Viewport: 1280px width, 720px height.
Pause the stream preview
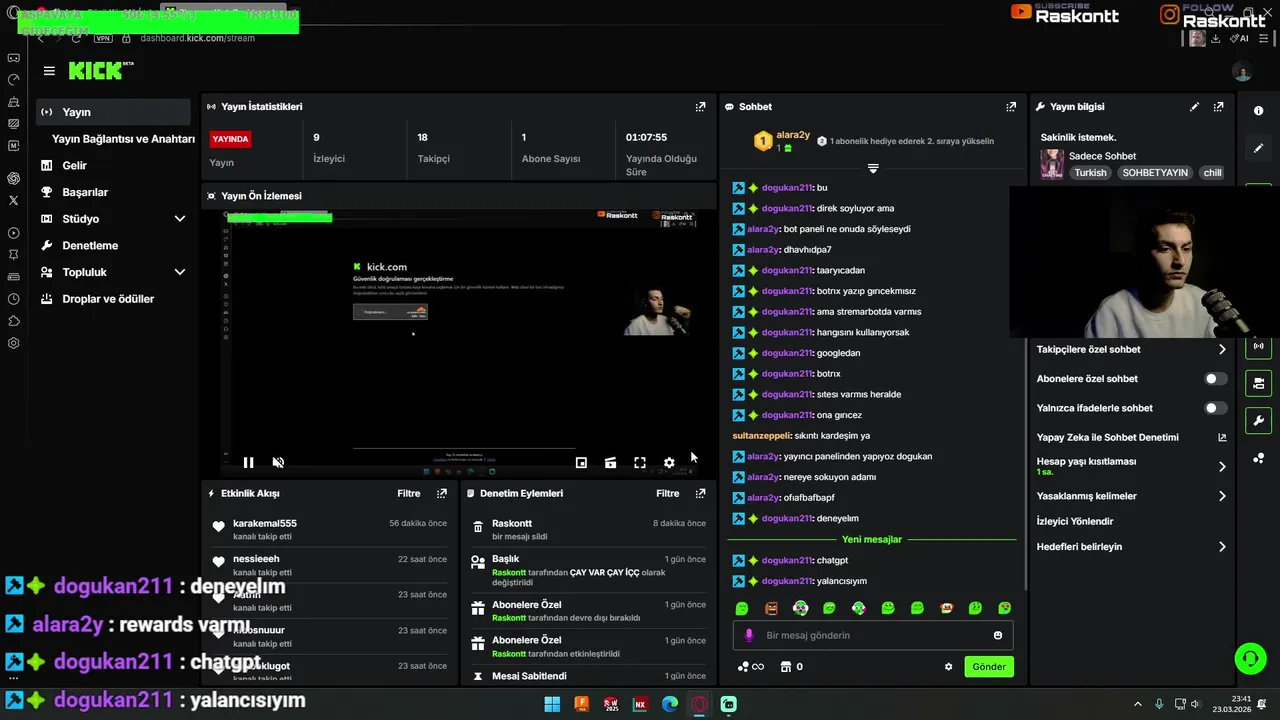pyautogui.click(x=248, y=462)
